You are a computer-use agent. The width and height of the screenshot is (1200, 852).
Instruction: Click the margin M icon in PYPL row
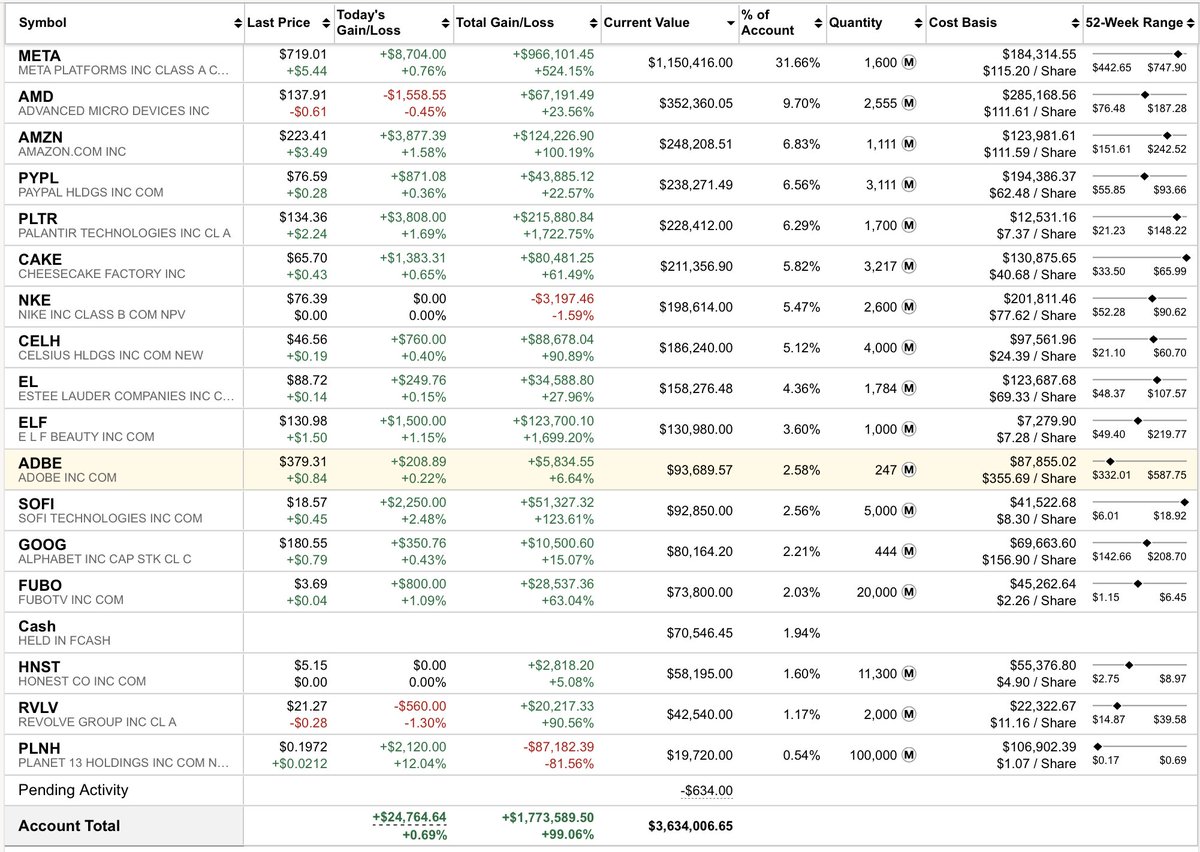tap(909, 185)
